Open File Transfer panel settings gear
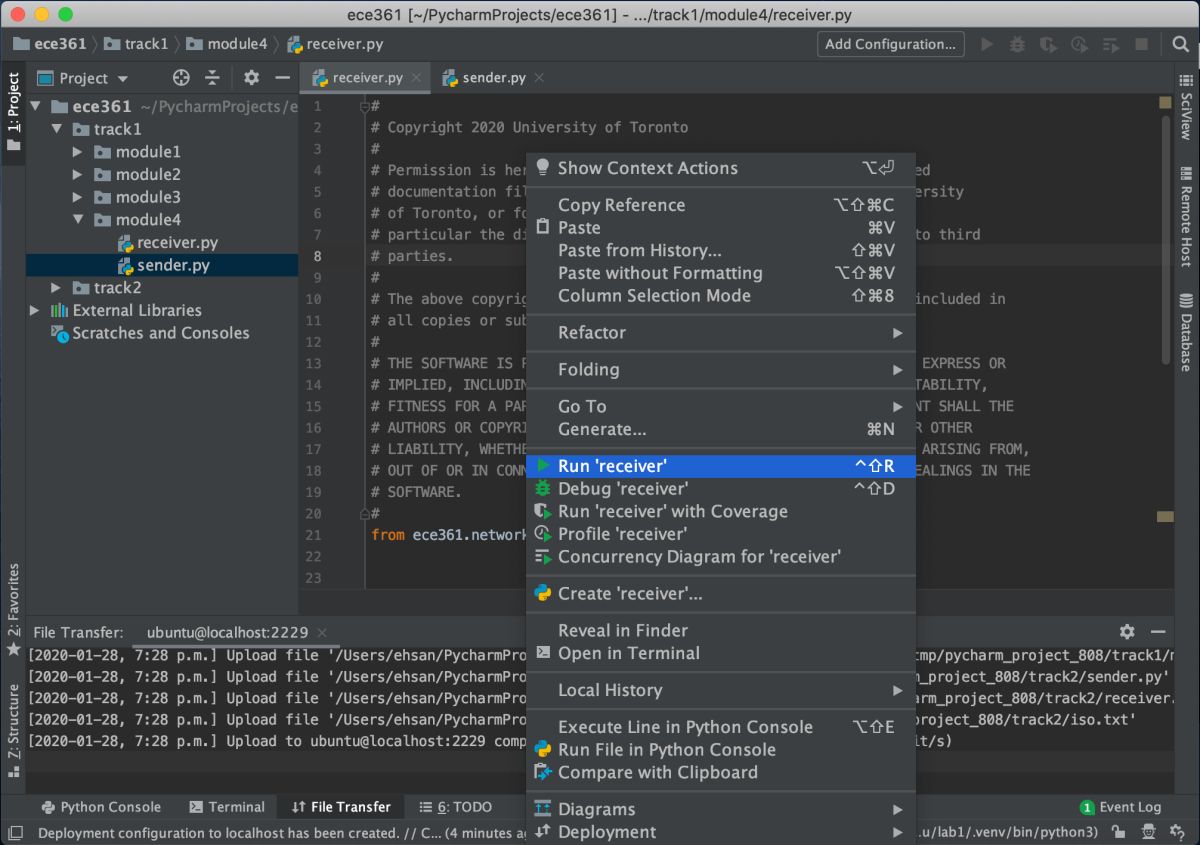Image resolution: width=1200 pixels, height=845 pixels. coord(1127,632)
